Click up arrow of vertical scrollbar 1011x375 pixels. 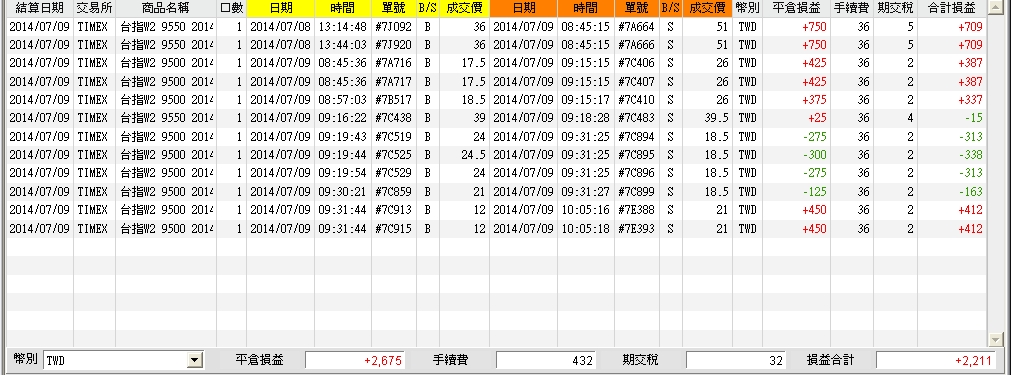(x=995, y=8)
